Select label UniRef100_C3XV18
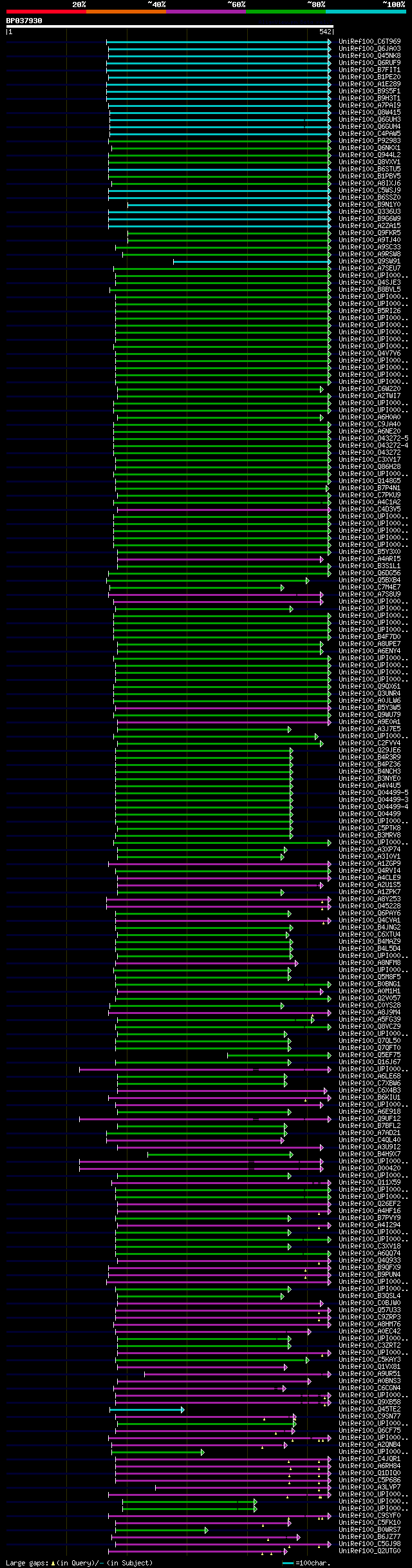The width and height of the screenshot is (412, 1568). [370, 1247]
